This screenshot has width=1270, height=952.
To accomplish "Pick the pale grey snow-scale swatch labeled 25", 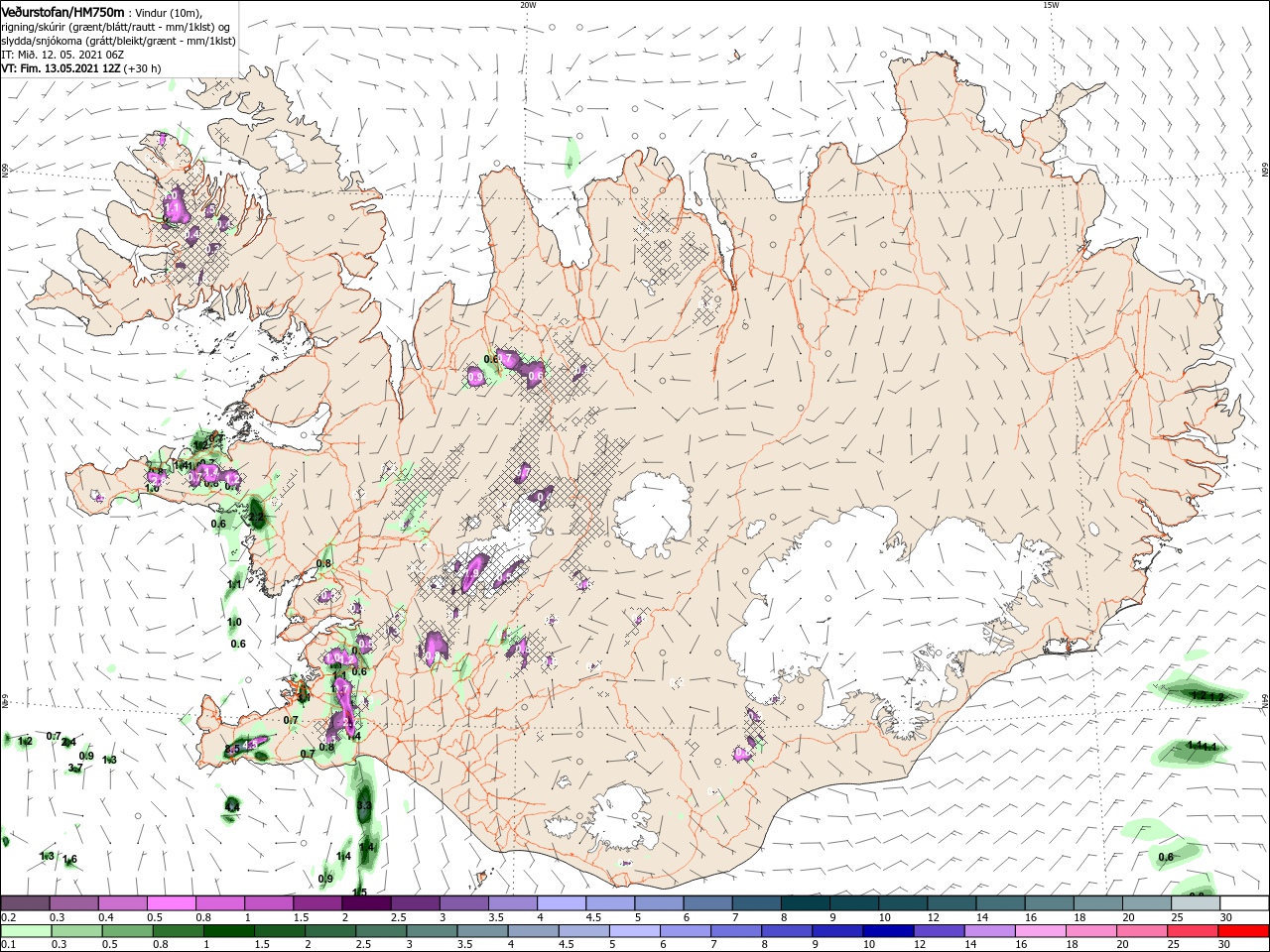I will 1196,902.
